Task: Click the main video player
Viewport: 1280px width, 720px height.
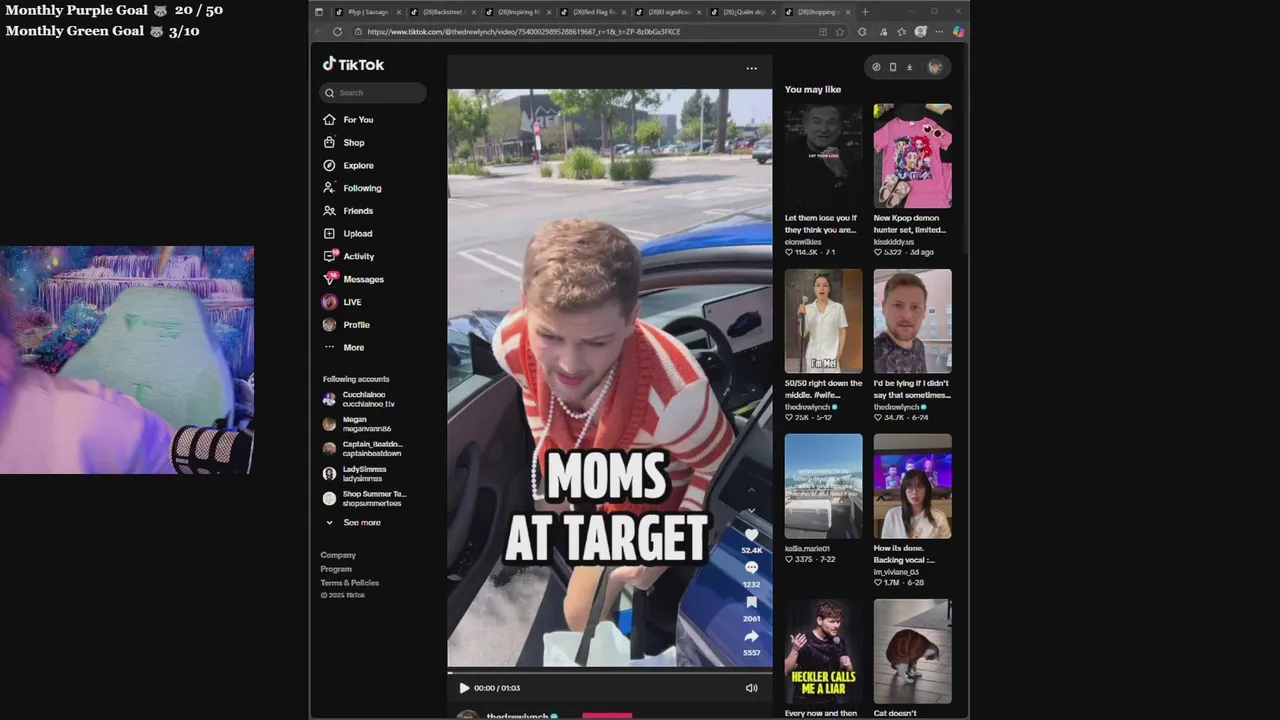Action: click(609, 378)
